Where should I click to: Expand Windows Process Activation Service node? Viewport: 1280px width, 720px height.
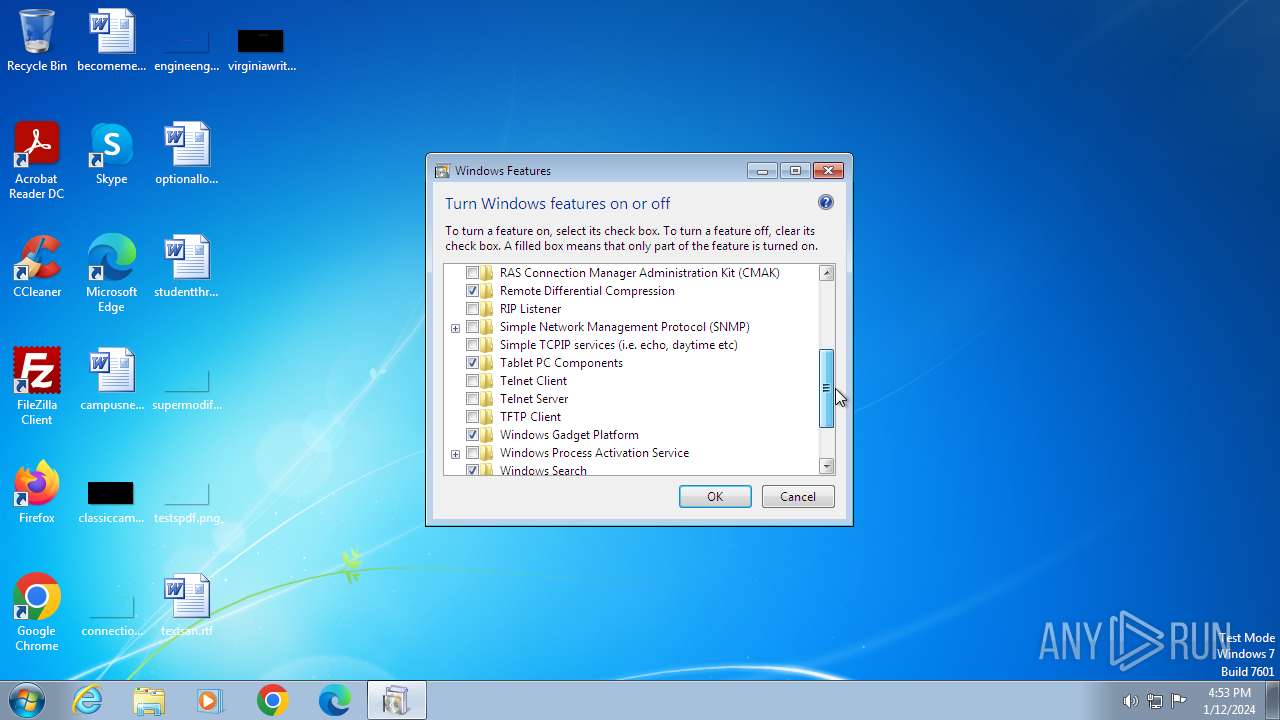click(x=455, y=454)
